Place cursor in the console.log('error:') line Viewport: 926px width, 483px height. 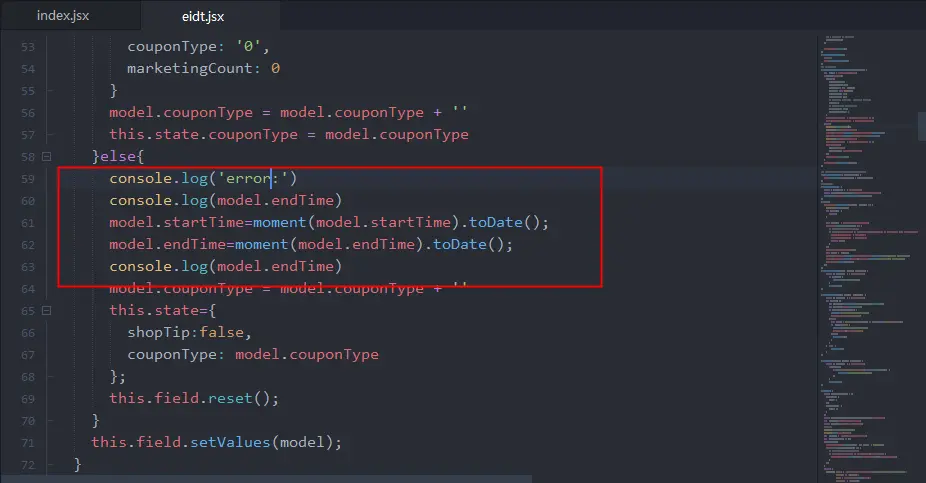(203, 178)
